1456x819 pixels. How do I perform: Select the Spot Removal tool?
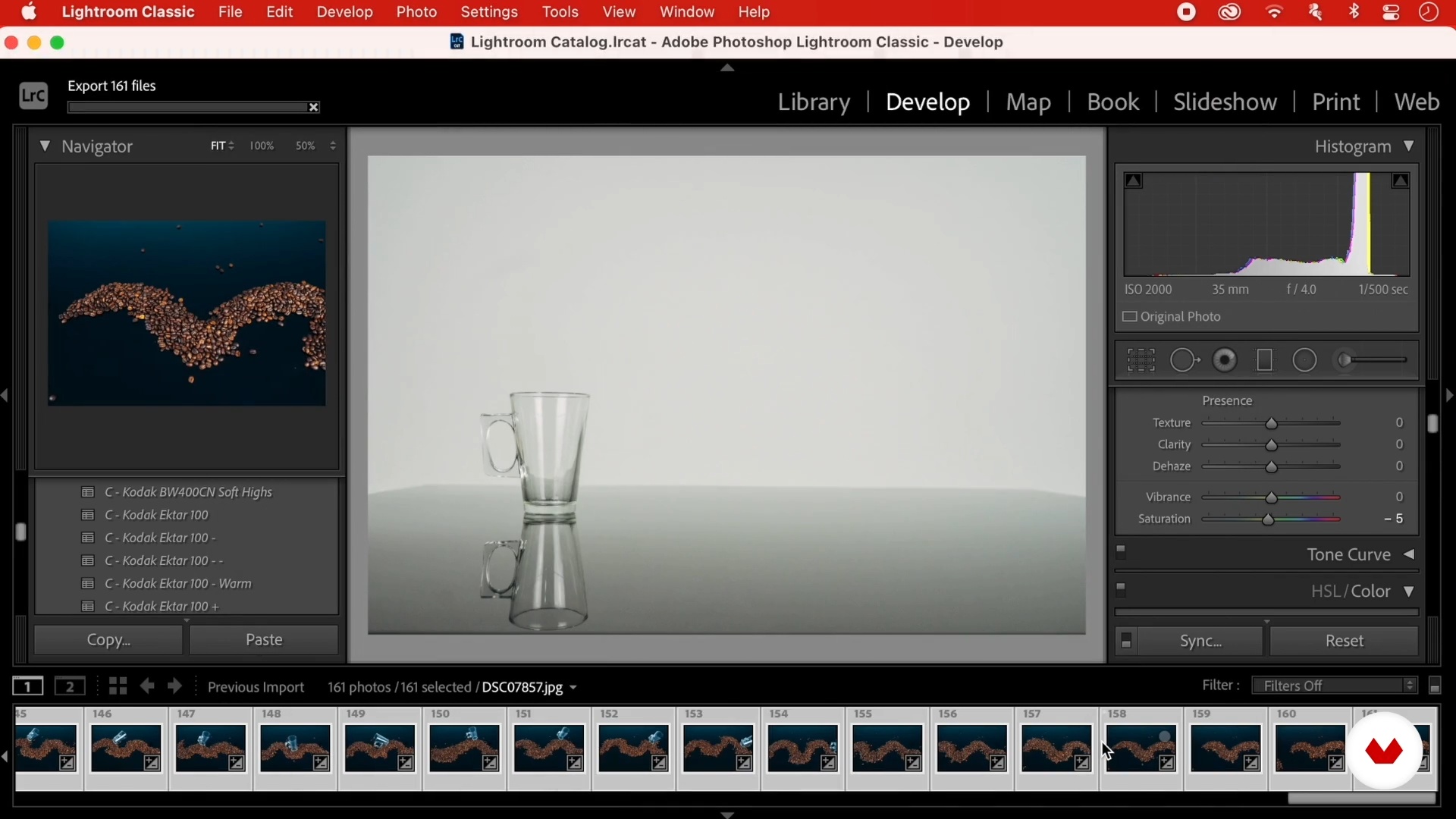1185,360
